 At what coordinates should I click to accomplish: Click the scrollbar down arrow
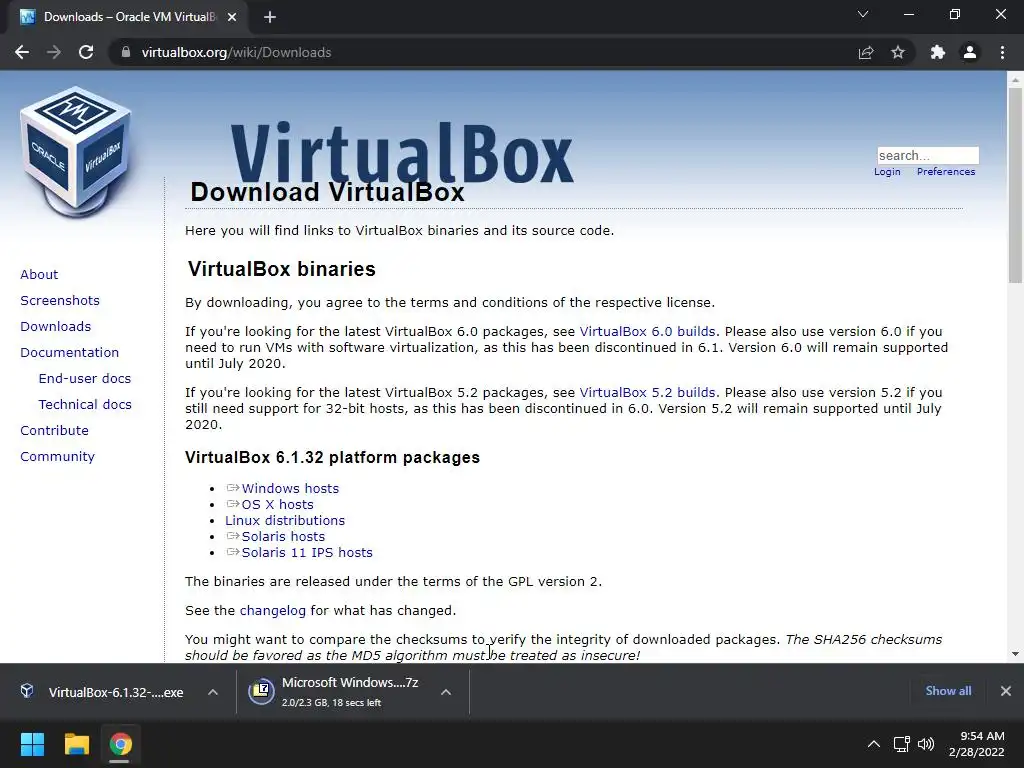tap(1015, 654)
